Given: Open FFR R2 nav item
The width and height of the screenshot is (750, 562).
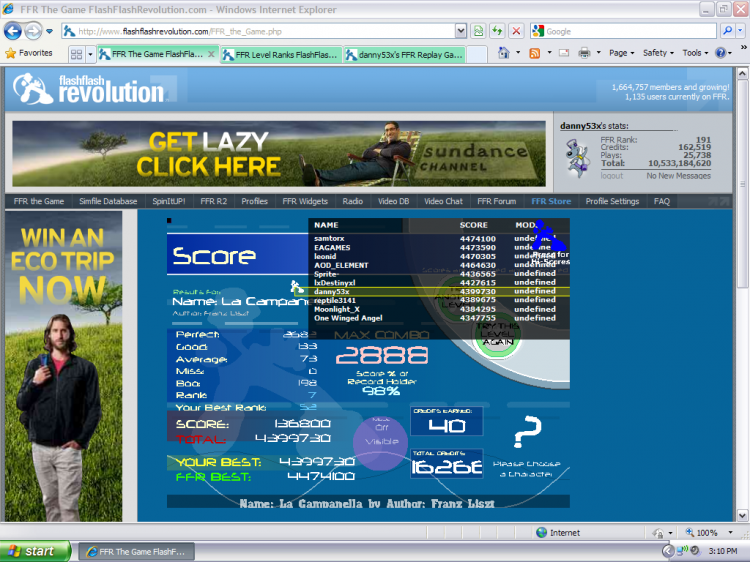Looking at the screenshot, I should tap(214, 201).
